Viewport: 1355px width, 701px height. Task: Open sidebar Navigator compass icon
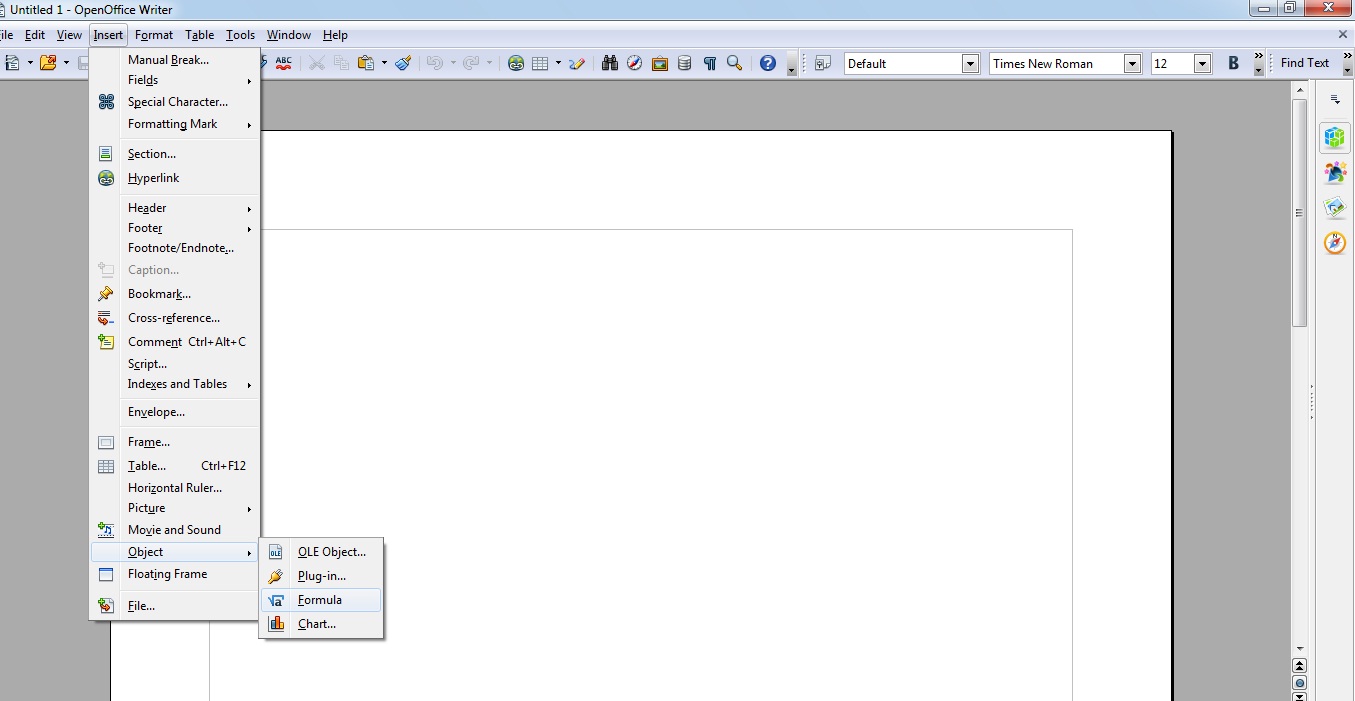coord(1335,243)
